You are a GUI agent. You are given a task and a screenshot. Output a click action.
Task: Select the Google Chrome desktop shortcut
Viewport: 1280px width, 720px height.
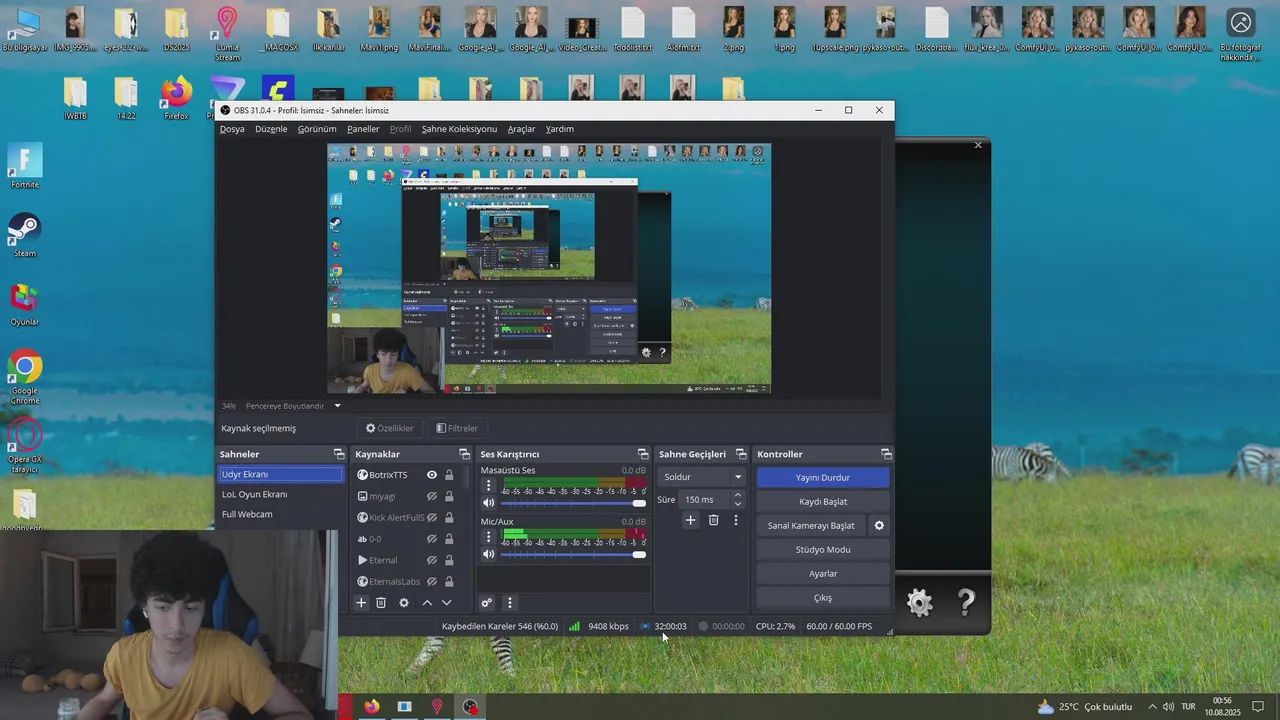pos(24,378)
